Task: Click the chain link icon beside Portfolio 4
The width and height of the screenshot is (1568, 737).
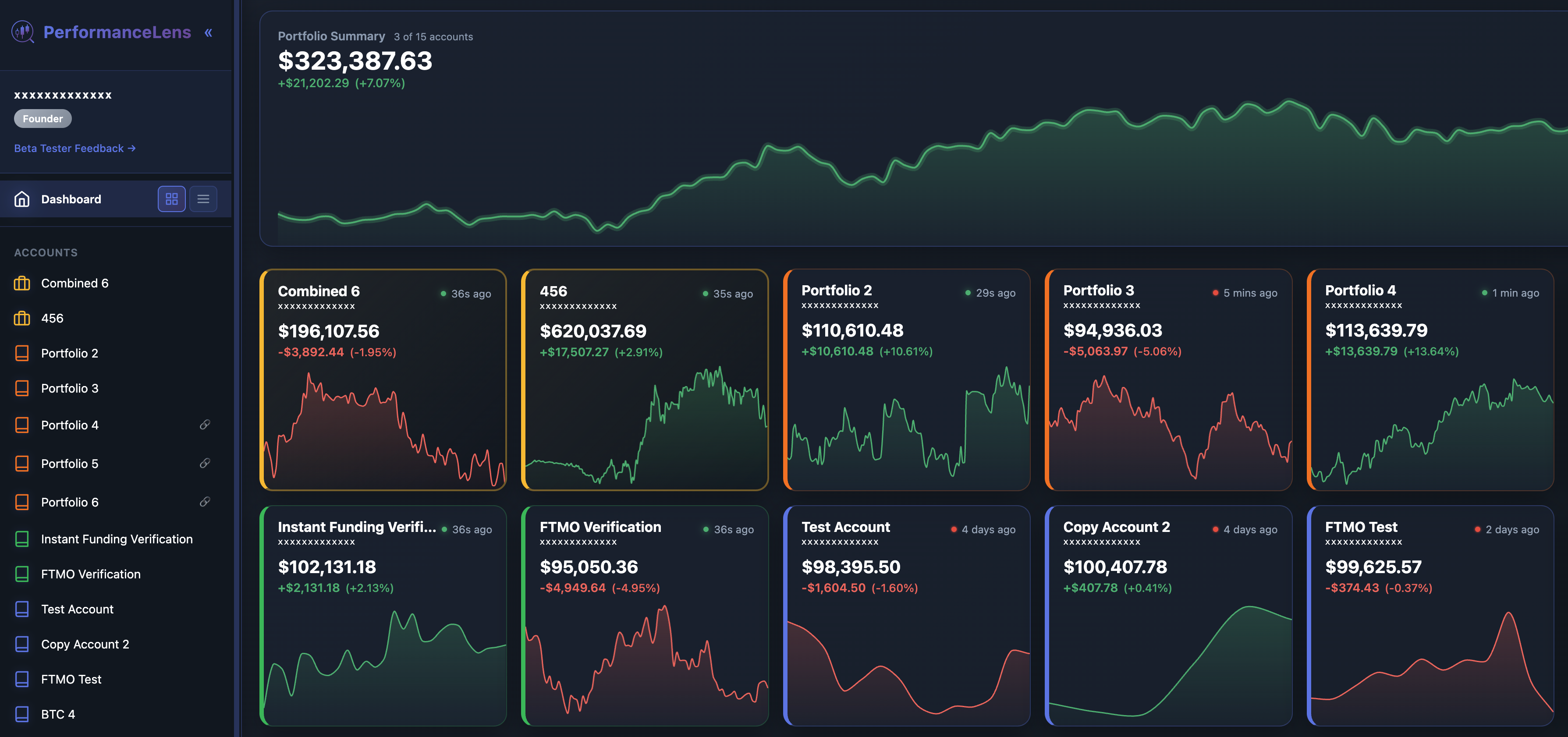Action: pyautogui.click(x=205, y=425)
